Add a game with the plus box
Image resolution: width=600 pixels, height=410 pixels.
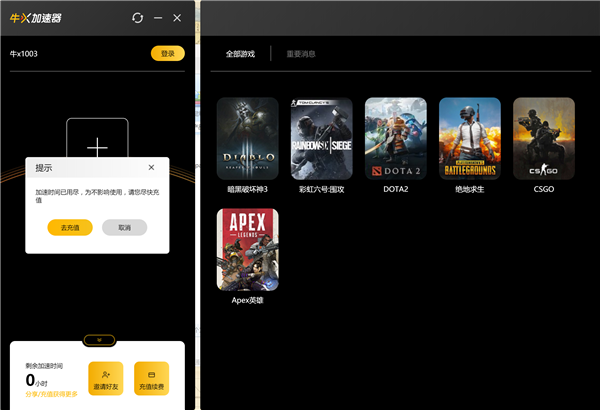click(x=97, y=138)
